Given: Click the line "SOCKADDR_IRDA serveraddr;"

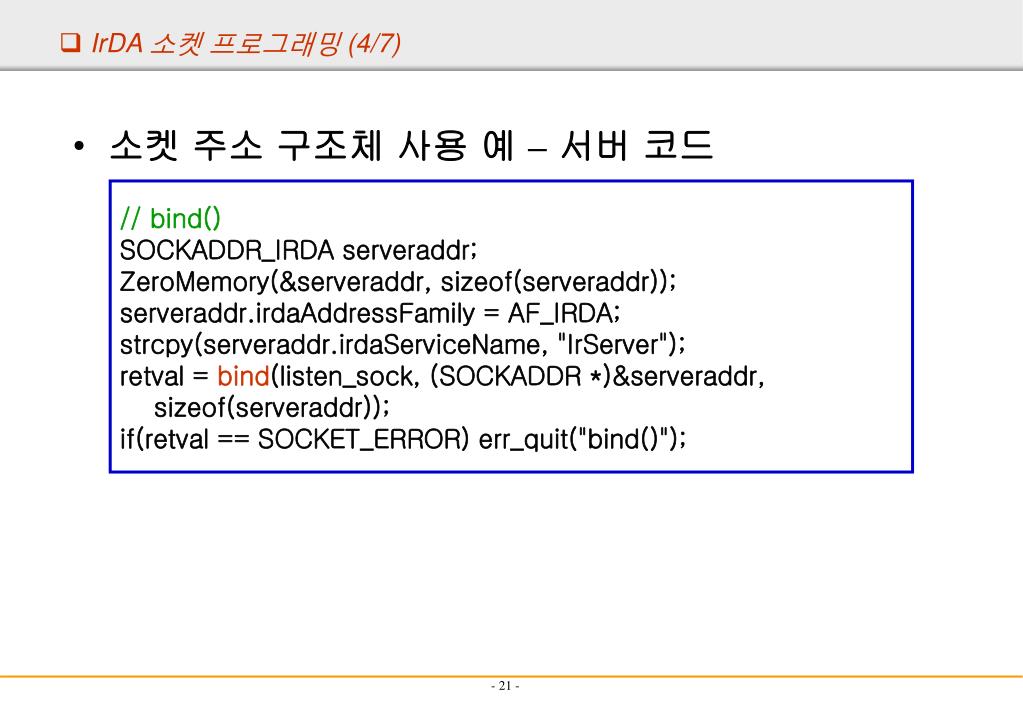Looking at the screenshot, I should coord(299,250).
